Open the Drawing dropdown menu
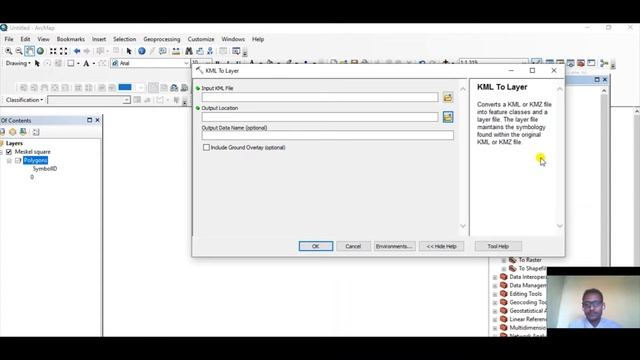Viewport: 640px width, 360px height. (x=18, y=63)
